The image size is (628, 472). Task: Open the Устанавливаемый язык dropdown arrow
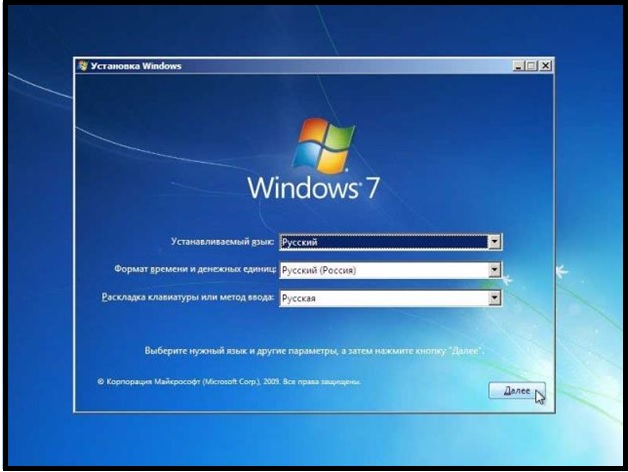[495, 242]
